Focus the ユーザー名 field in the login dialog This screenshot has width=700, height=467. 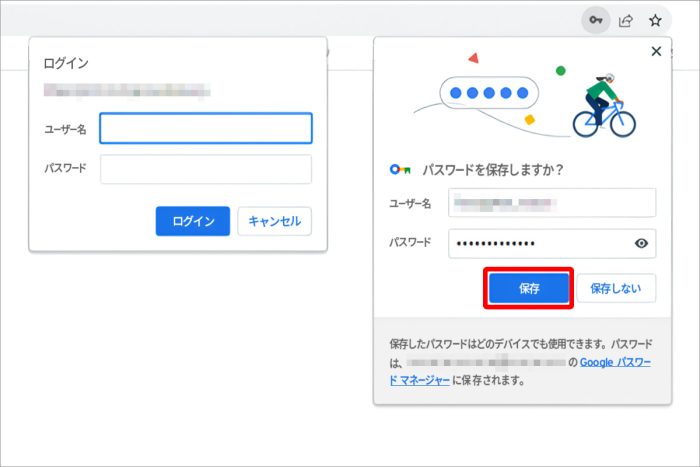(x=206, y=128)
